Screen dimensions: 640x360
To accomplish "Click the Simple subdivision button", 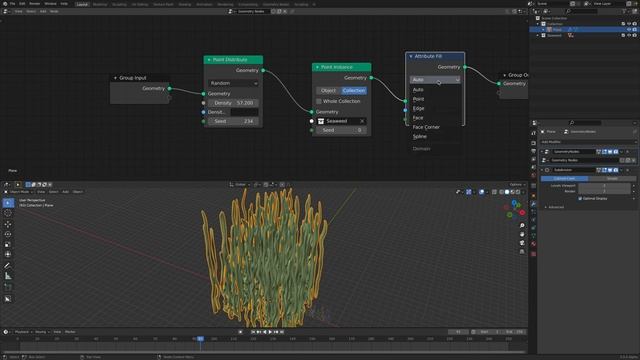I will tap(612, 179).
